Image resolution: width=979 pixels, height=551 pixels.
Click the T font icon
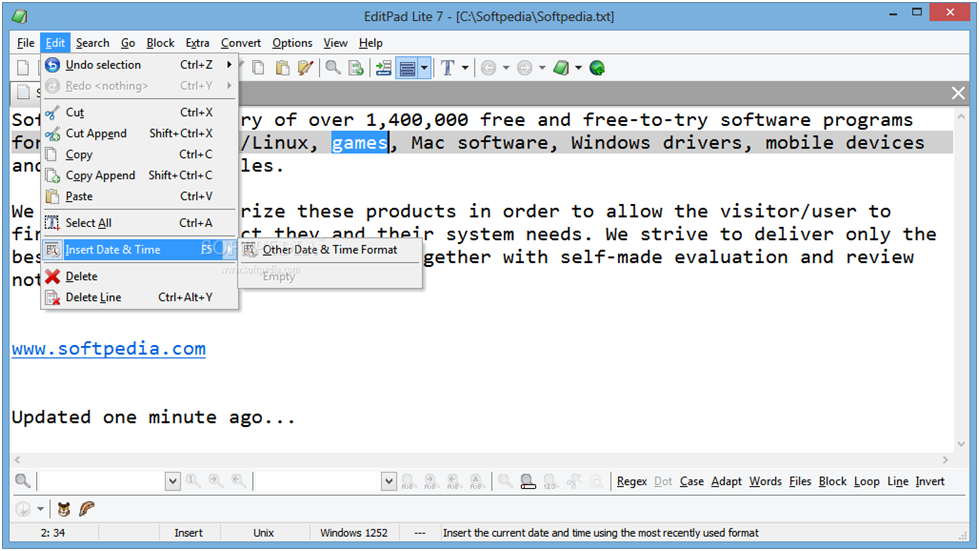pos(448,68)
